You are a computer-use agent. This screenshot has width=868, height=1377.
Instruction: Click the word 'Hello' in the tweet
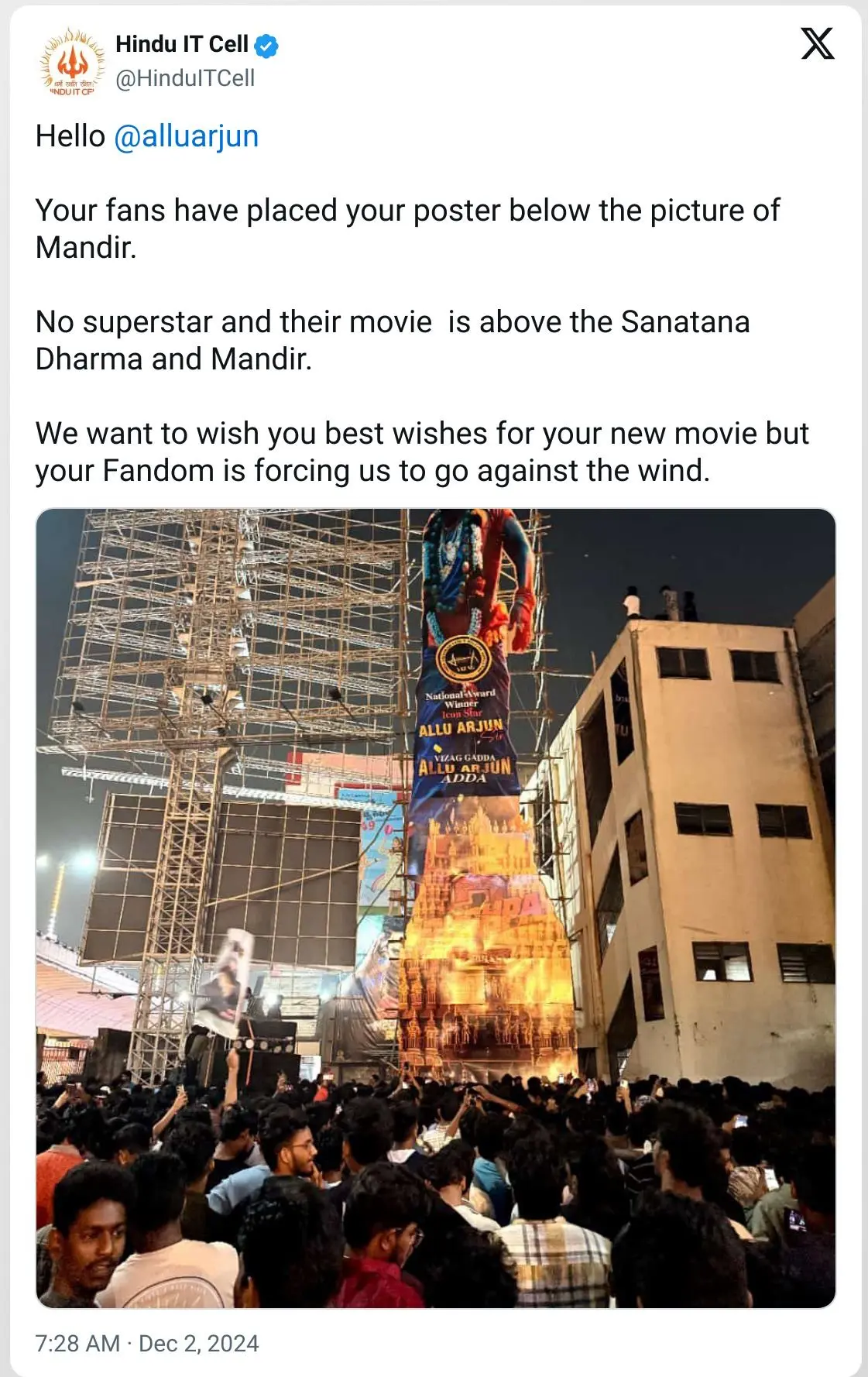(70, 136)
